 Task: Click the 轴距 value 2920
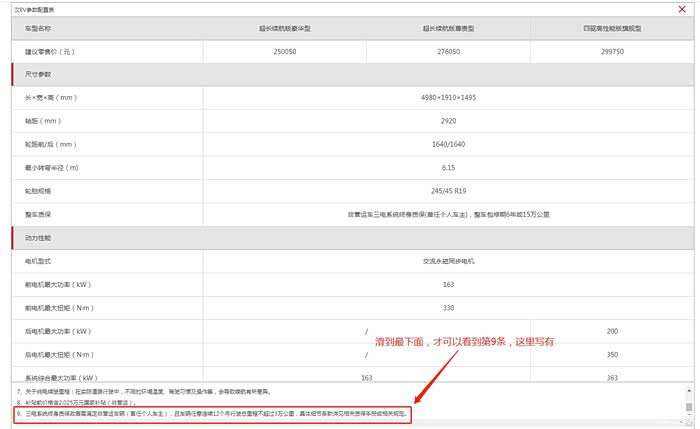[448, 121]
